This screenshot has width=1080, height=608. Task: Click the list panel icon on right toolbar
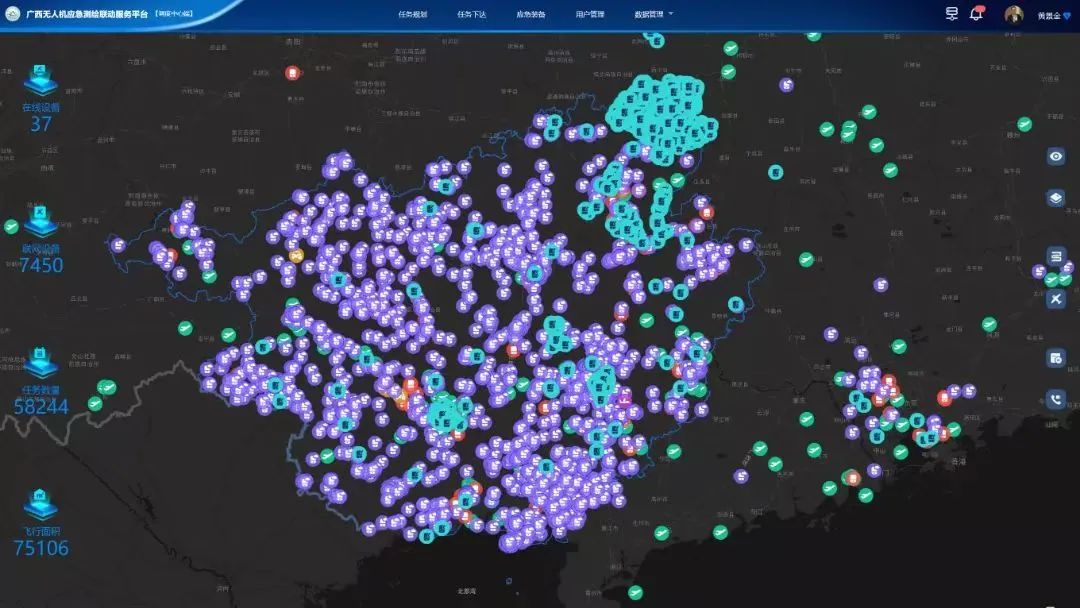point(1056,256)
